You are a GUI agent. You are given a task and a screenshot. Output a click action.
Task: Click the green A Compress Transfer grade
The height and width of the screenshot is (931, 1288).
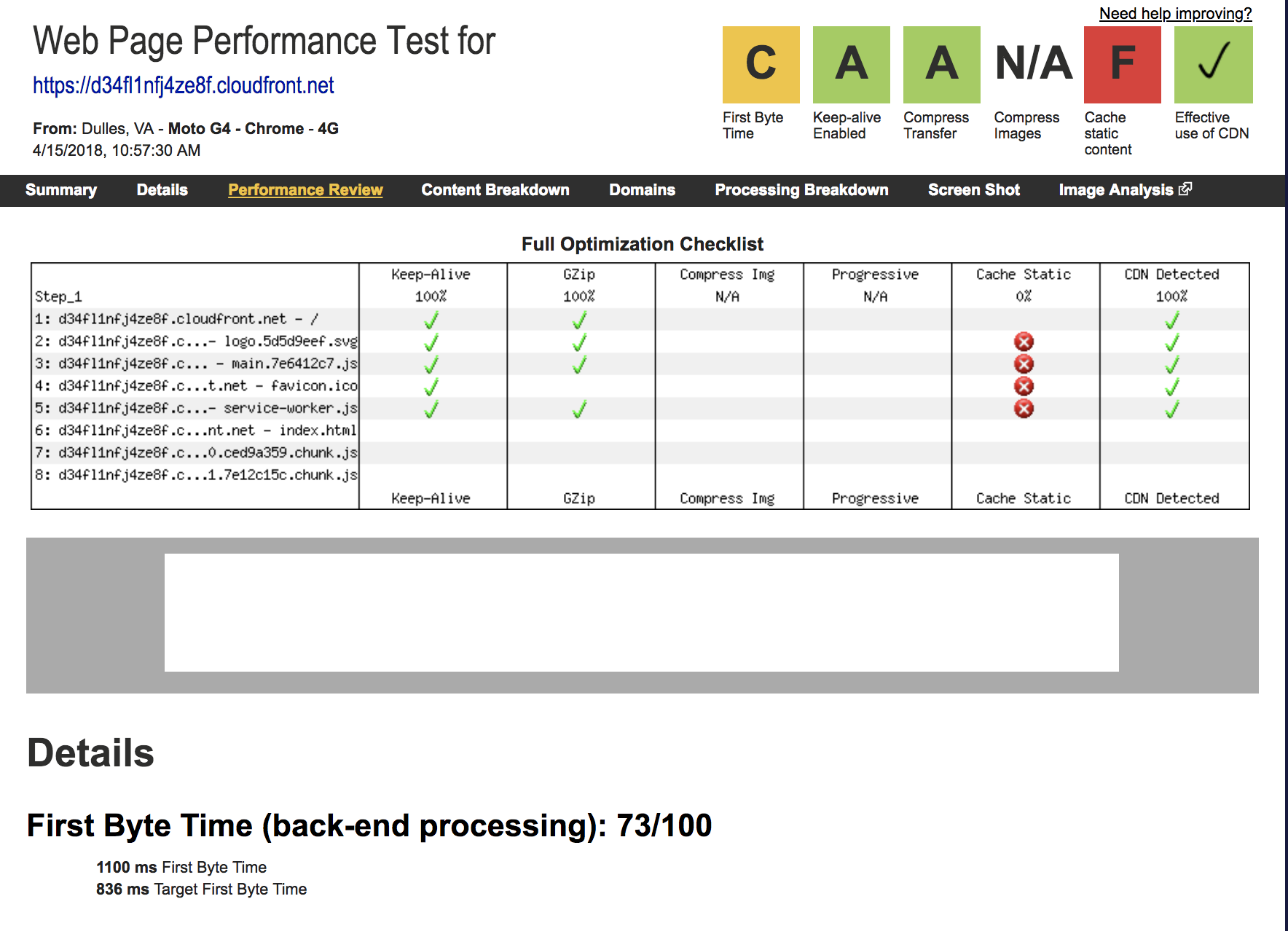tap(941, 65)
